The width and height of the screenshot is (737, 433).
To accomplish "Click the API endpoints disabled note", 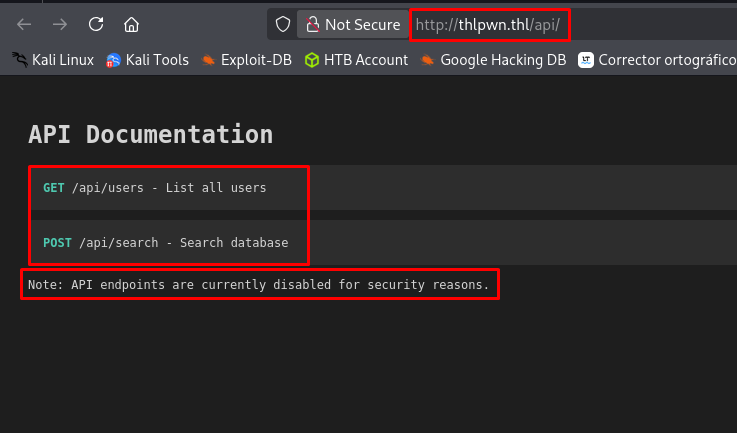I will tap(258, 285).
